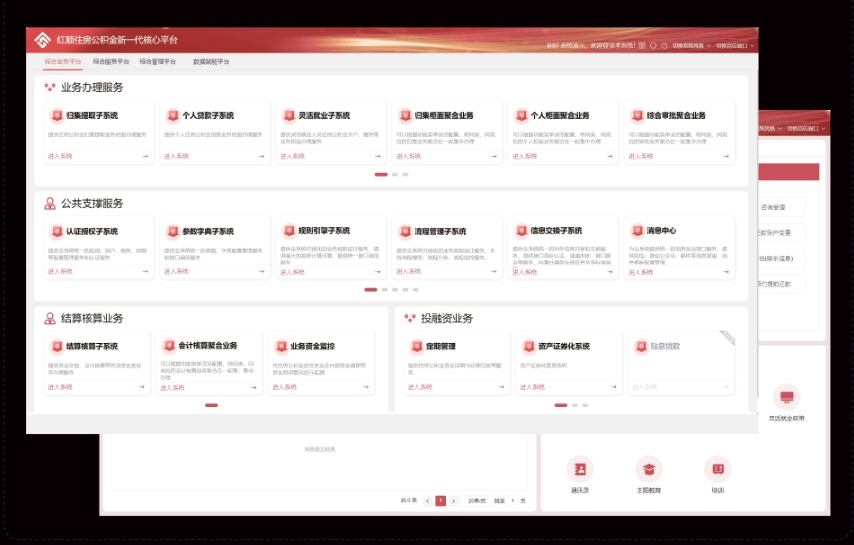Click the 跳至 page number input field
Viewport: 854px width, 545px height.
[514, 500]
